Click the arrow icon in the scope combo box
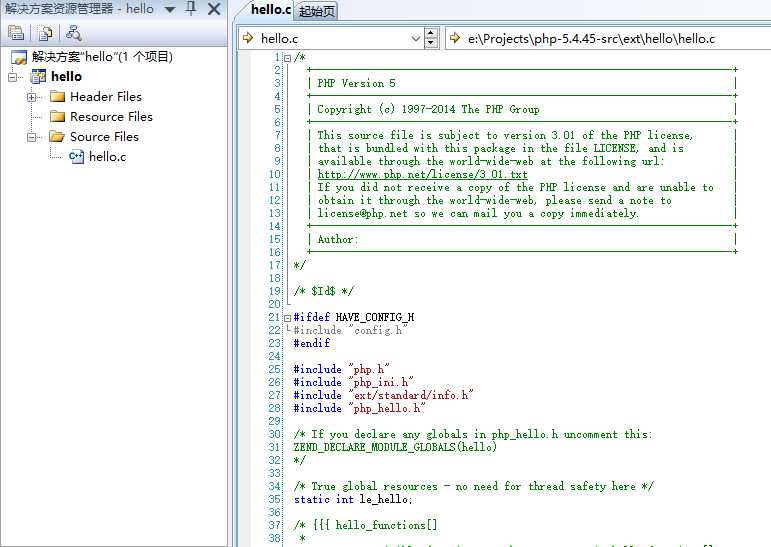Image resolution: width=771 pixels, height=547 pixels. pyautogui.click(x=248, y=38)
